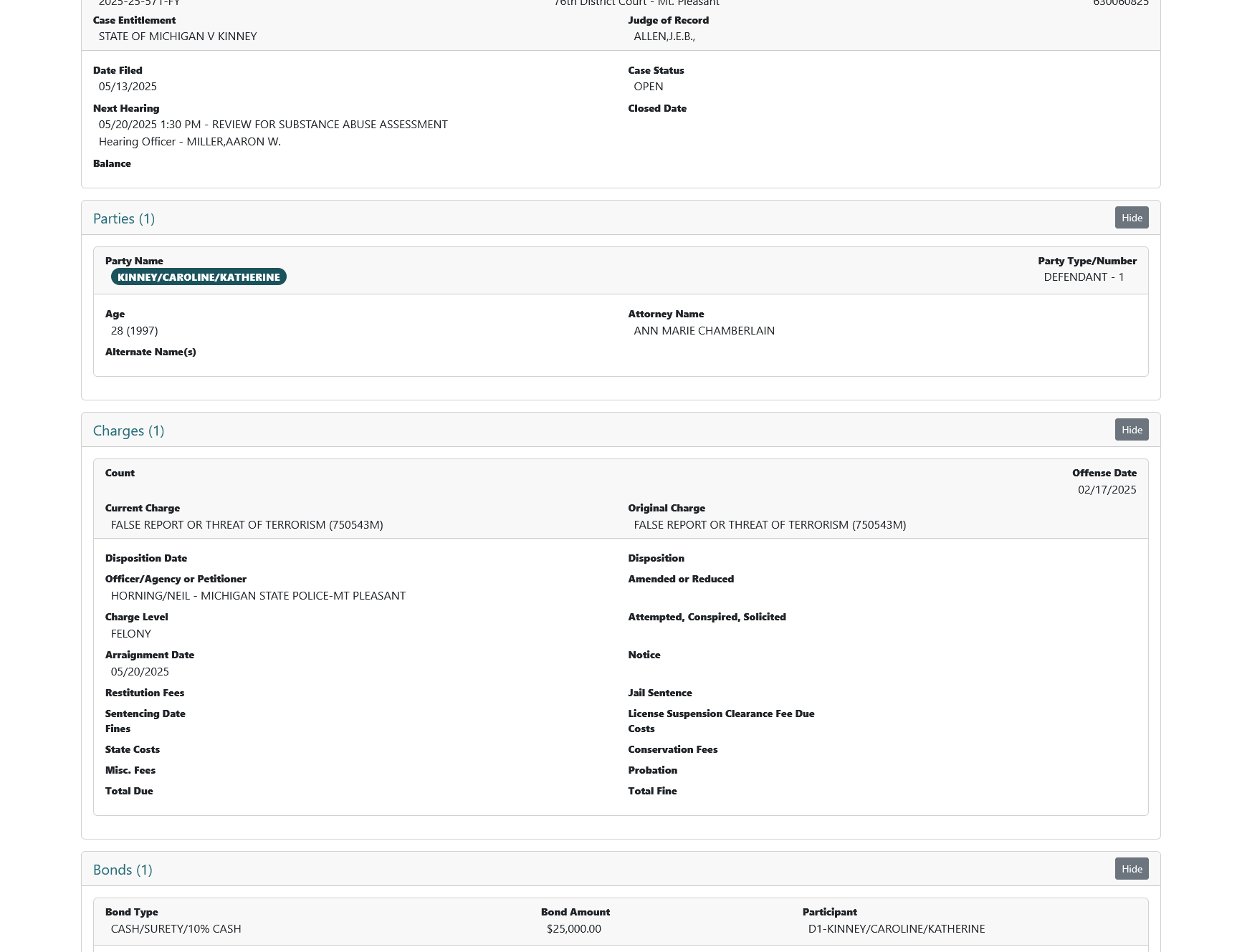Click the Jail Sentence label

(660, 693)
